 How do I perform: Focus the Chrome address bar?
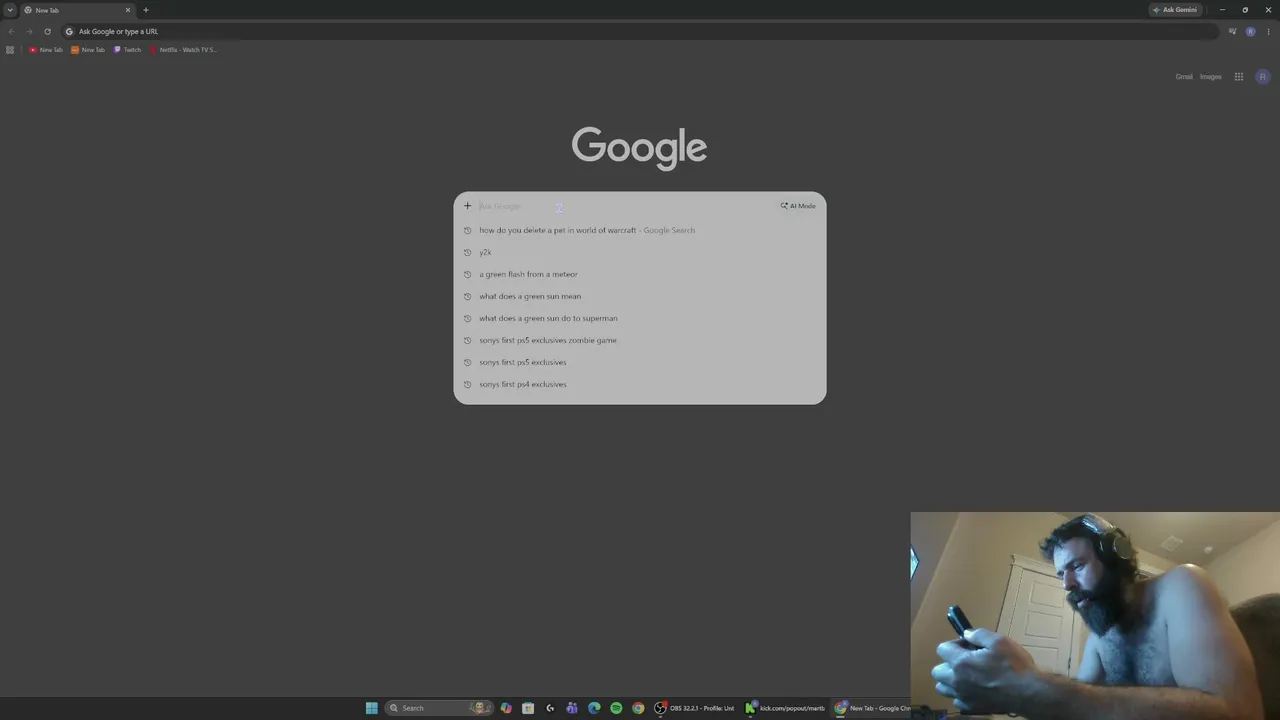(640, 31)
